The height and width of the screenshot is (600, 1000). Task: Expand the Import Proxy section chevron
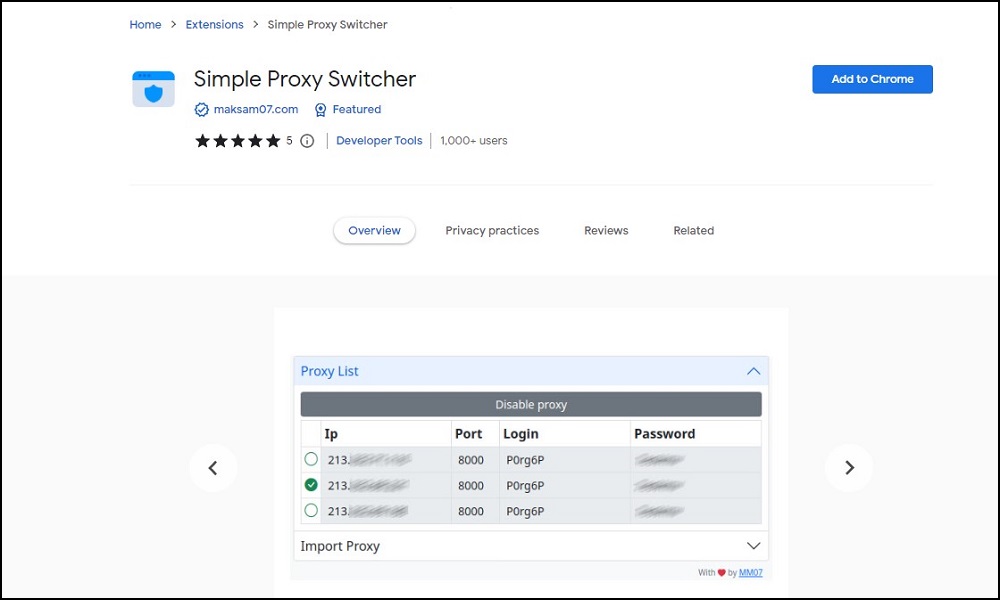click(753, 546)
